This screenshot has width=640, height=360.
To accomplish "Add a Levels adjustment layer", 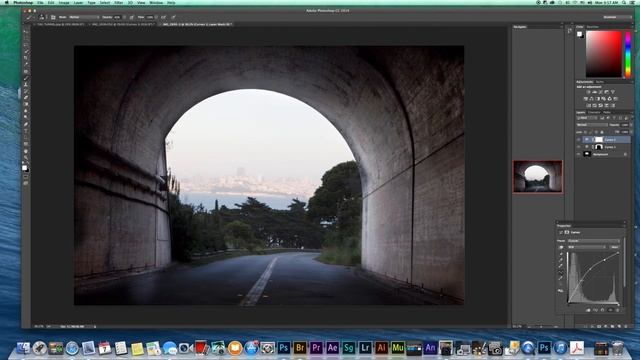I will 594,92.
